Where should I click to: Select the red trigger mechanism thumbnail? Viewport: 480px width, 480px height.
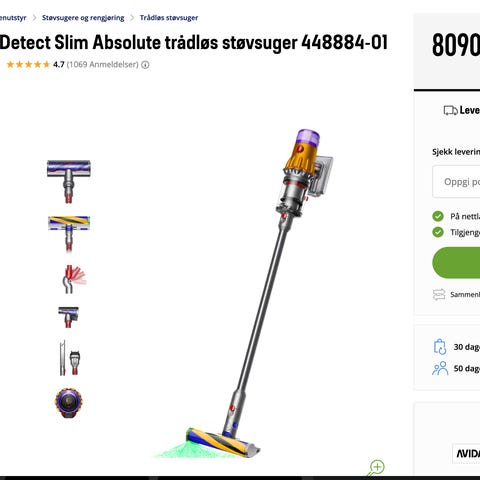point(73,279)
